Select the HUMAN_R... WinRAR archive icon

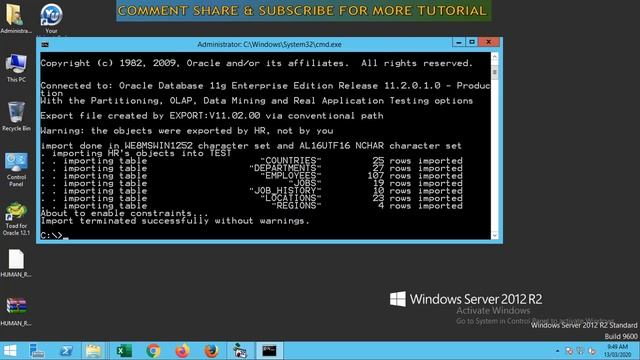point(16,311)
